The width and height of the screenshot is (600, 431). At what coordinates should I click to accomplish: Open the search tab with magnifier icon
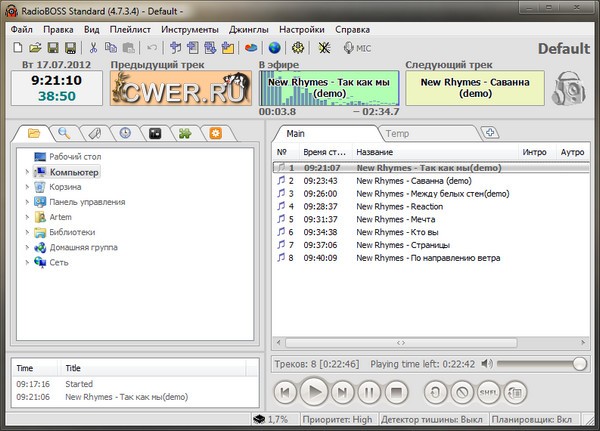coord(63,132)
